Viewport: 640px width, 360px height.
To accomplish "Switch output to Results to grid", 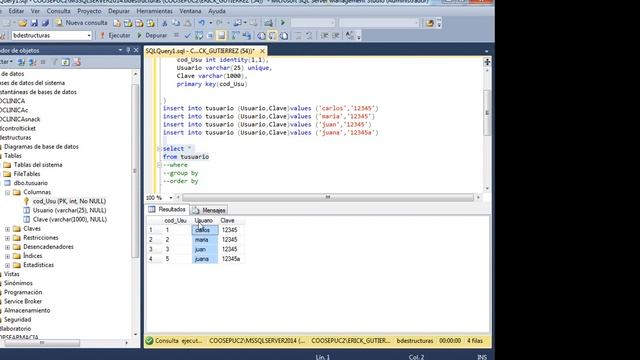I will coord(272,36).
